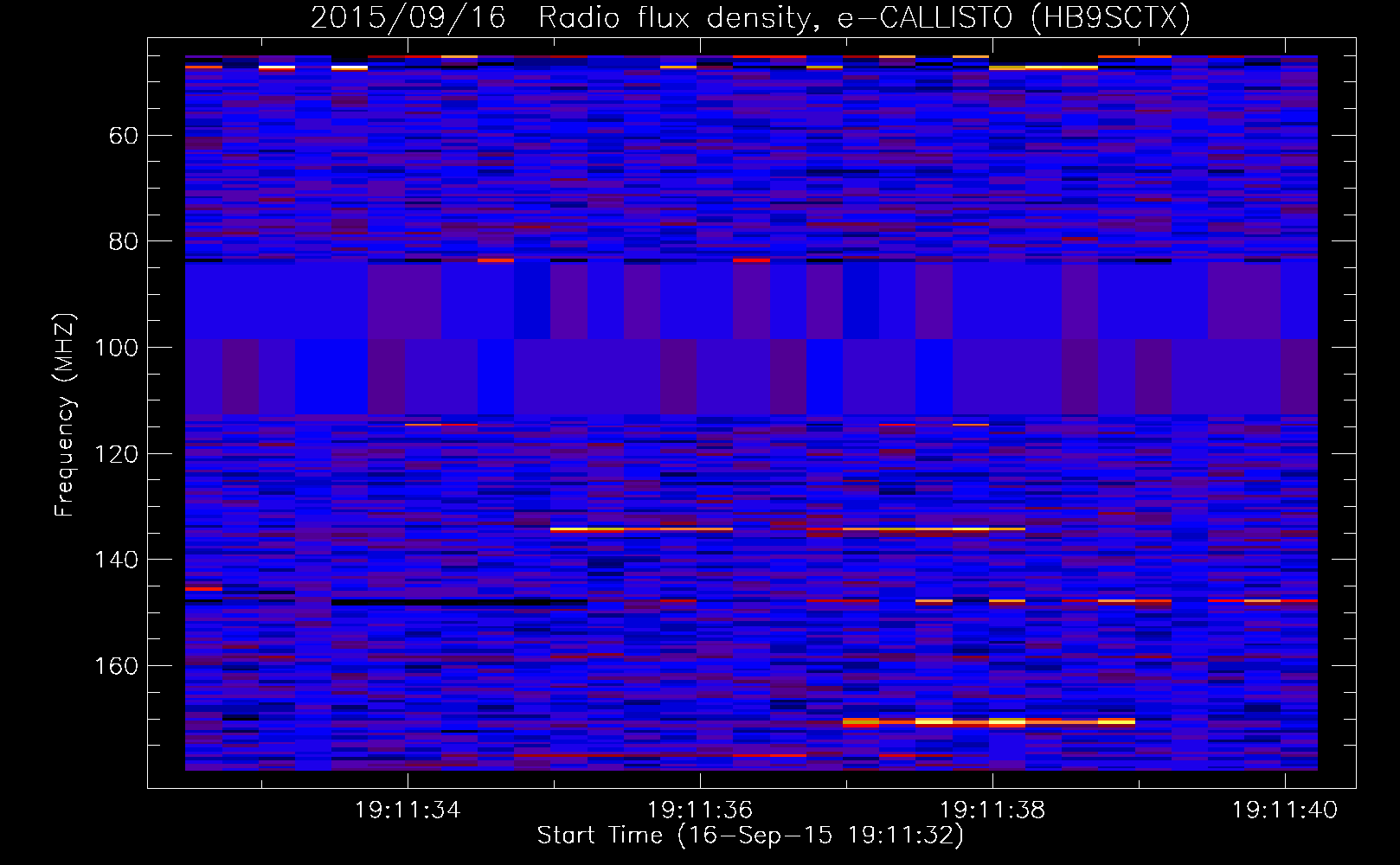This screenshot has height=865, width=1400.
Task: Click the 60 frequency tick label
Action: (124, 136)
